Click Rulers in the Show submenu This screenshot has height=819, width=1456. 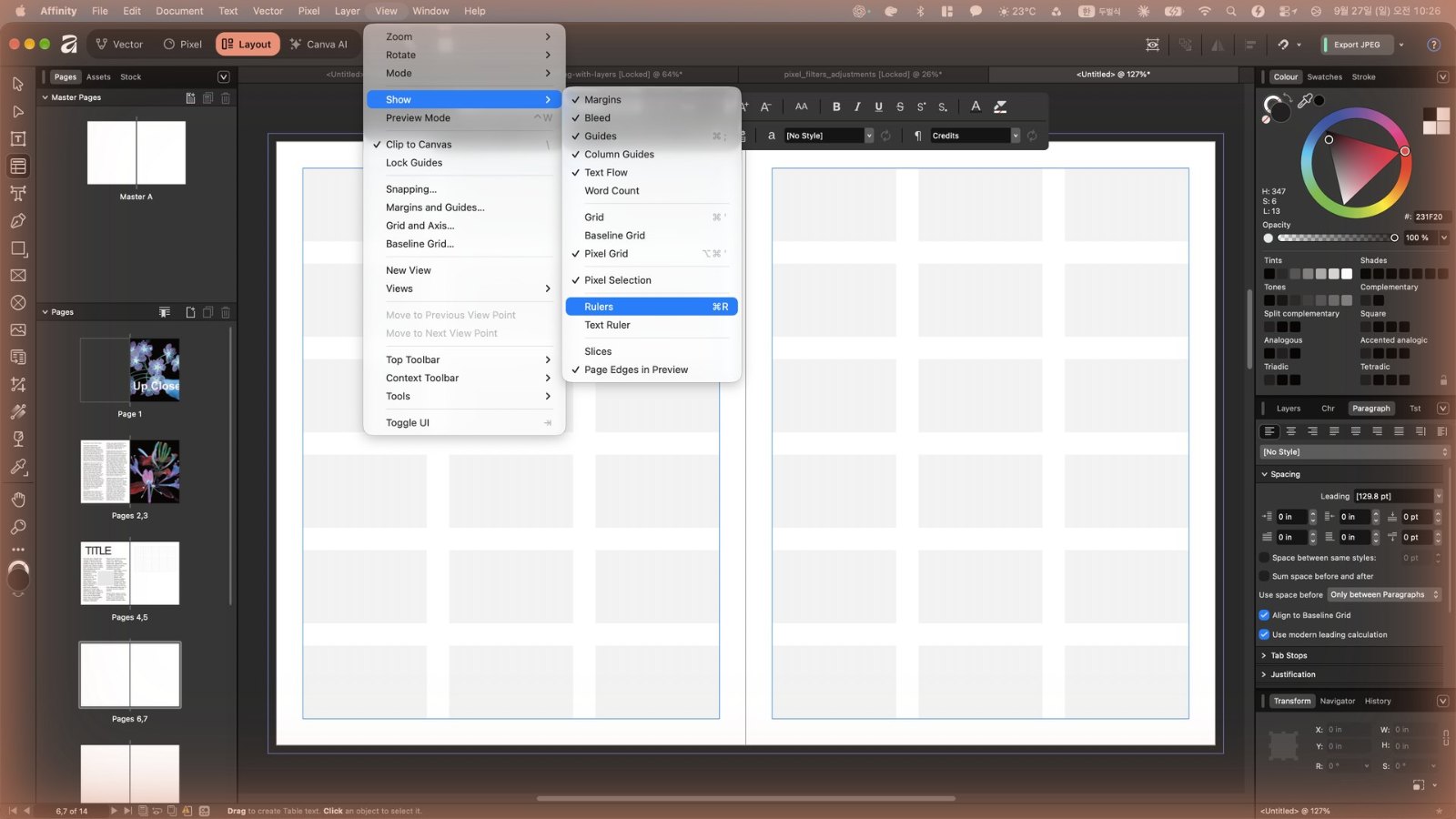(652, 307)
